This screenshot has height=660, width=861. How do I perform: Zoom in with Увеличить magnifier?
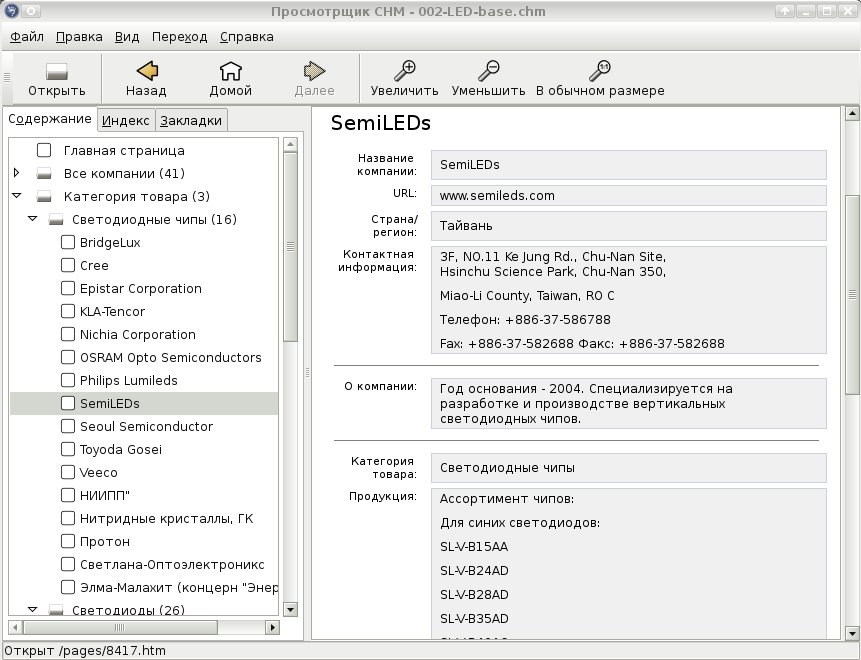tap(405, 71)
